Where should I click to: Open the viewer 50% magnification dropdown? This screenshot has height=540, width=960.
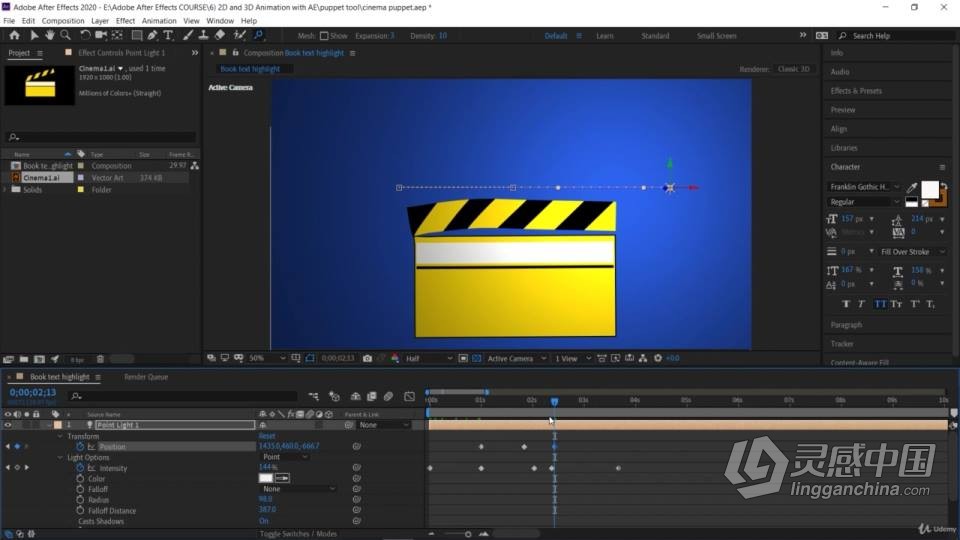(266, 358)
